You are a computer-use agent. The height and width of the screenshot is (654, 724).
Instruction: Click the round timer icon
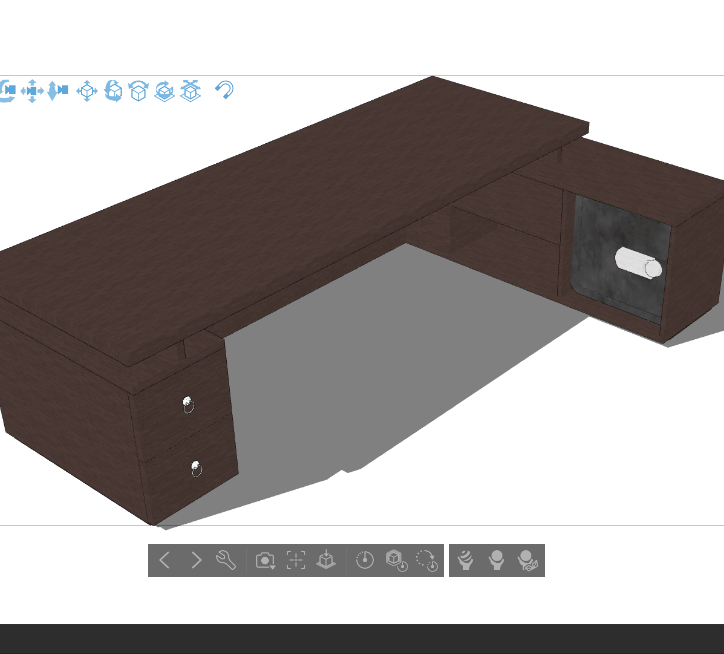point(365,560)
